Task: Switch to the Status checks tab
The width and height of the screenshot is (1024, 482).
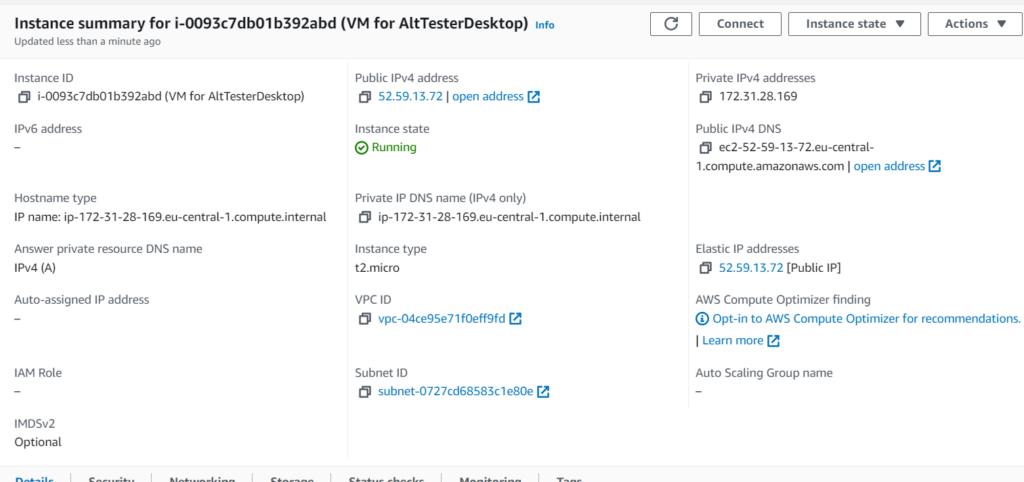Action: click(387, 479)
